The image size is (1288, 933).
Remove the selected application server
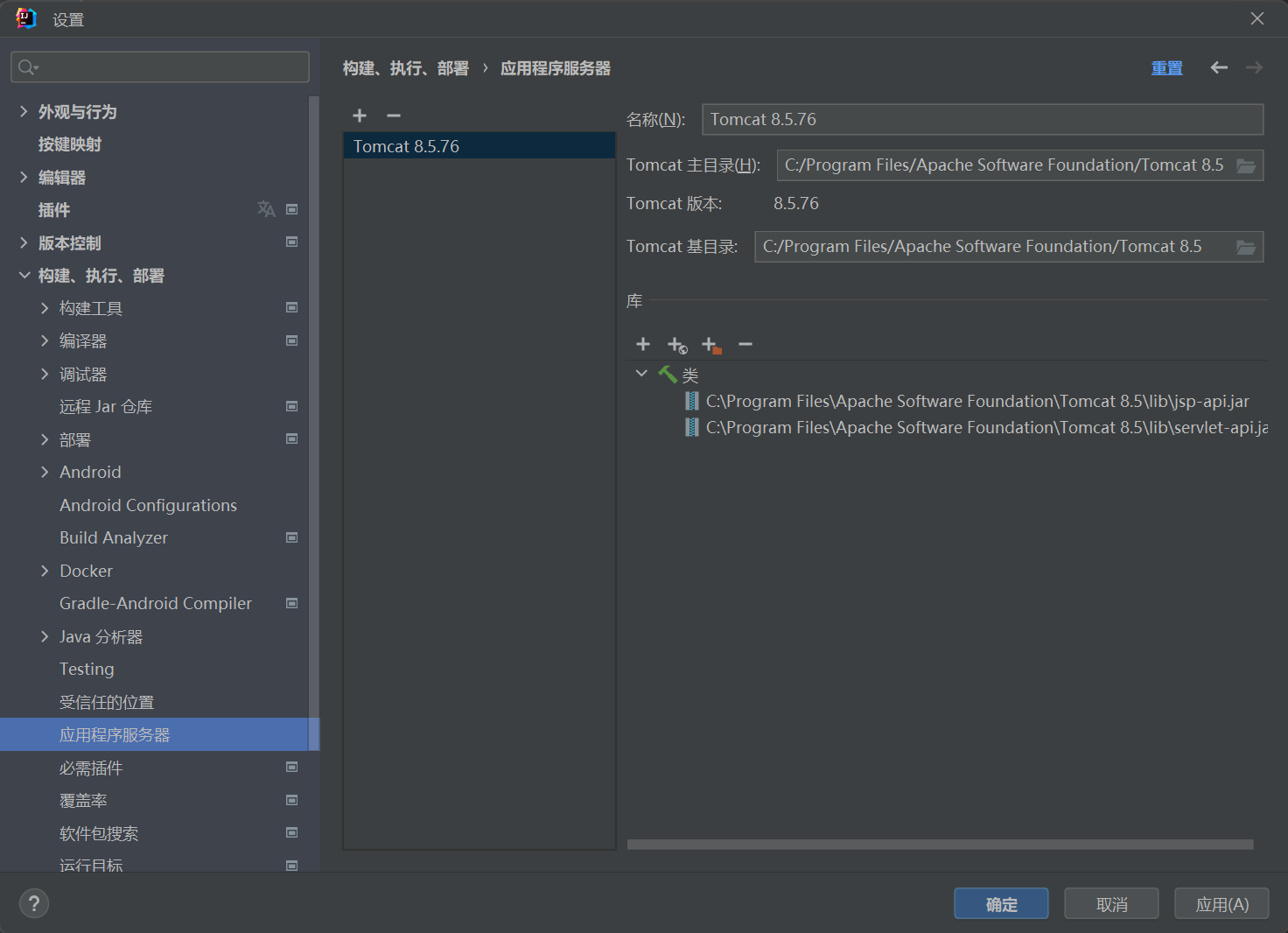coord(394,116)
